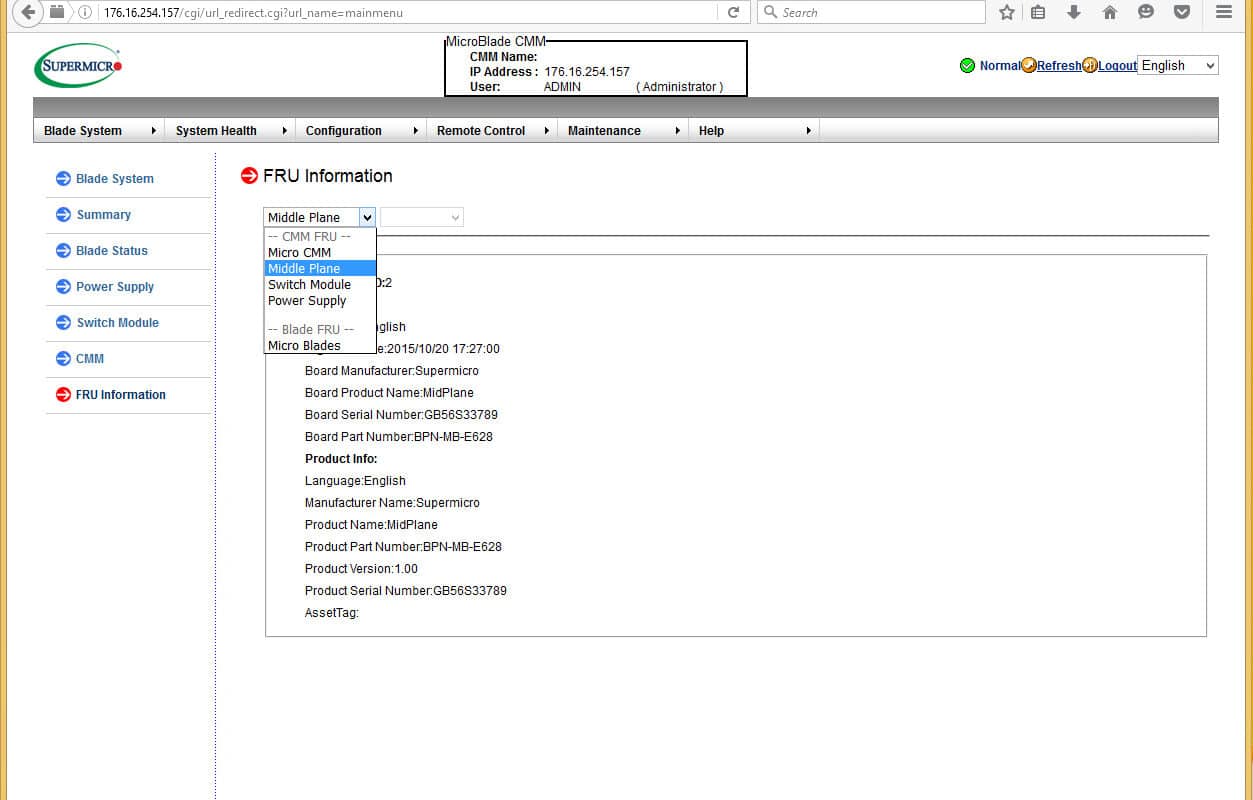Image resolution: width=1253 pixels, height=800 pixels.
Task: Click the Normal status link
Action: (x=1000, y=66)
